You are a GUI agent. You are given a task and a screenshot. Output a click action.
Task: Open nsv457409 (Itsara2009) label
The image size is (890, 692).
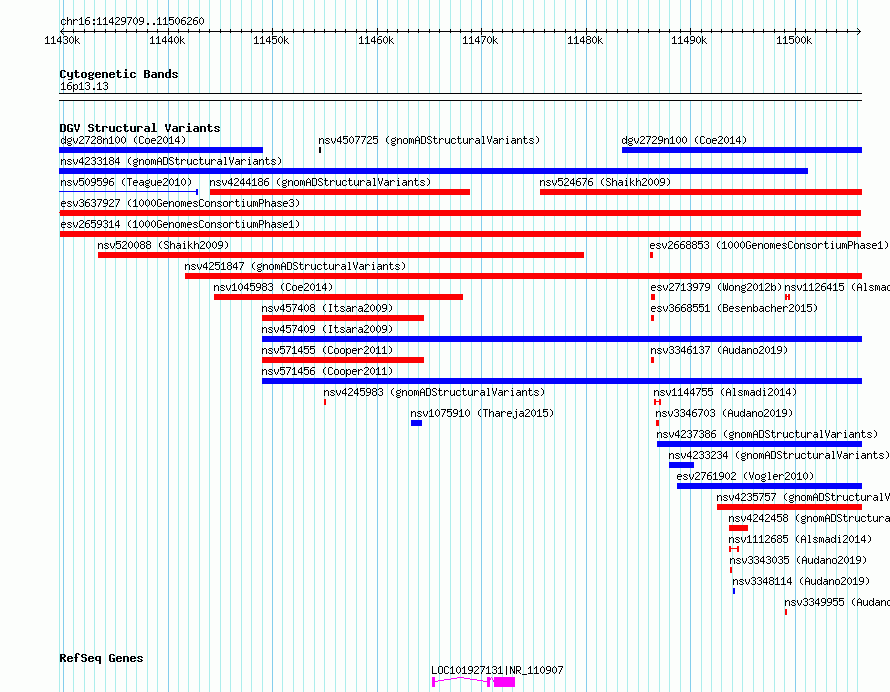[x=327, y=329]
